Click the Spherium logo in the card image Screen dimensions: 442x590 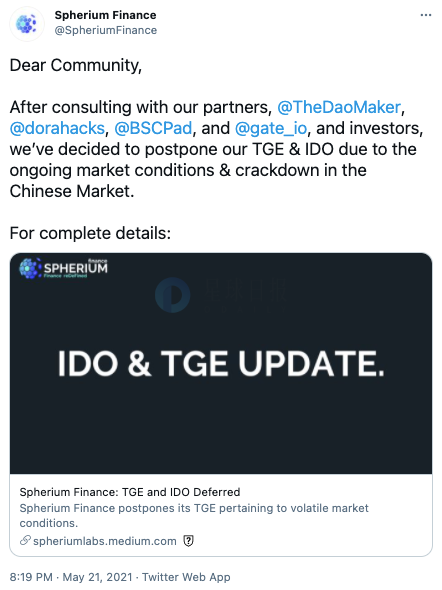coord(63,268)
